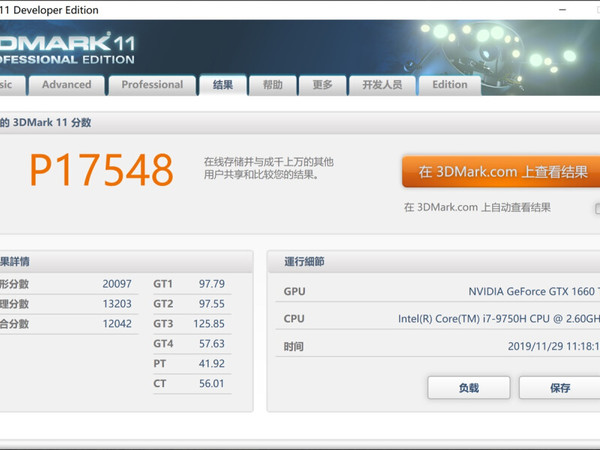Switch to the 更多 tab

point(323,85)
